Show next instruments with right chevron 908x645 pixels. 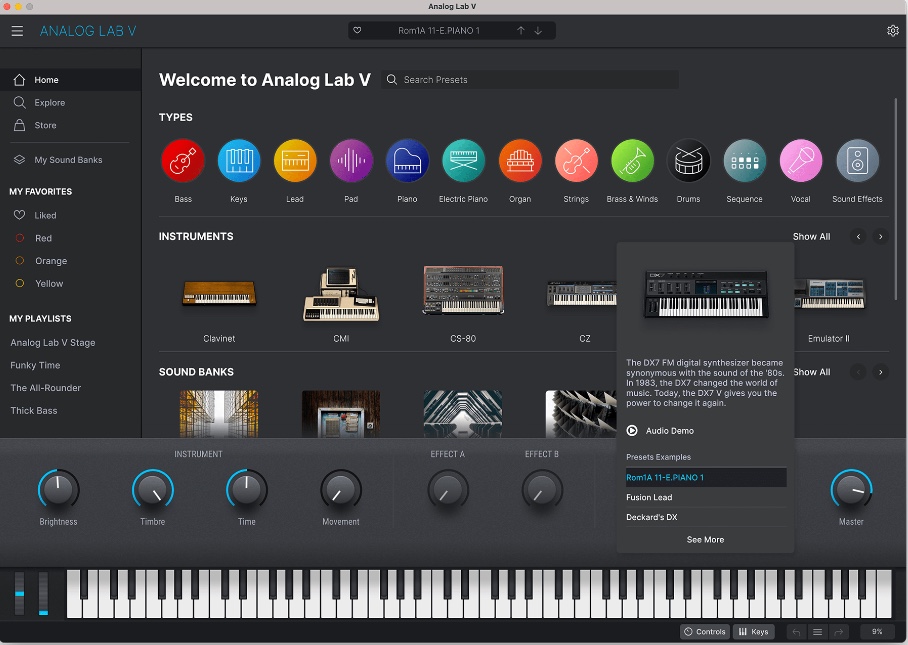click(880, 236)
